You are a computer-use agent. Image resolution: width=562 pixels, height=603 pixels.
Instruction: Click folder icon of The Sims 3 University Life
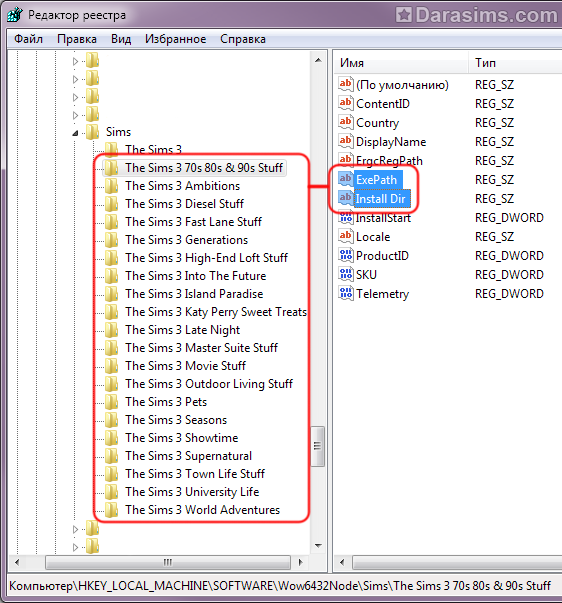pyautogui.click(x=112, y=492)
